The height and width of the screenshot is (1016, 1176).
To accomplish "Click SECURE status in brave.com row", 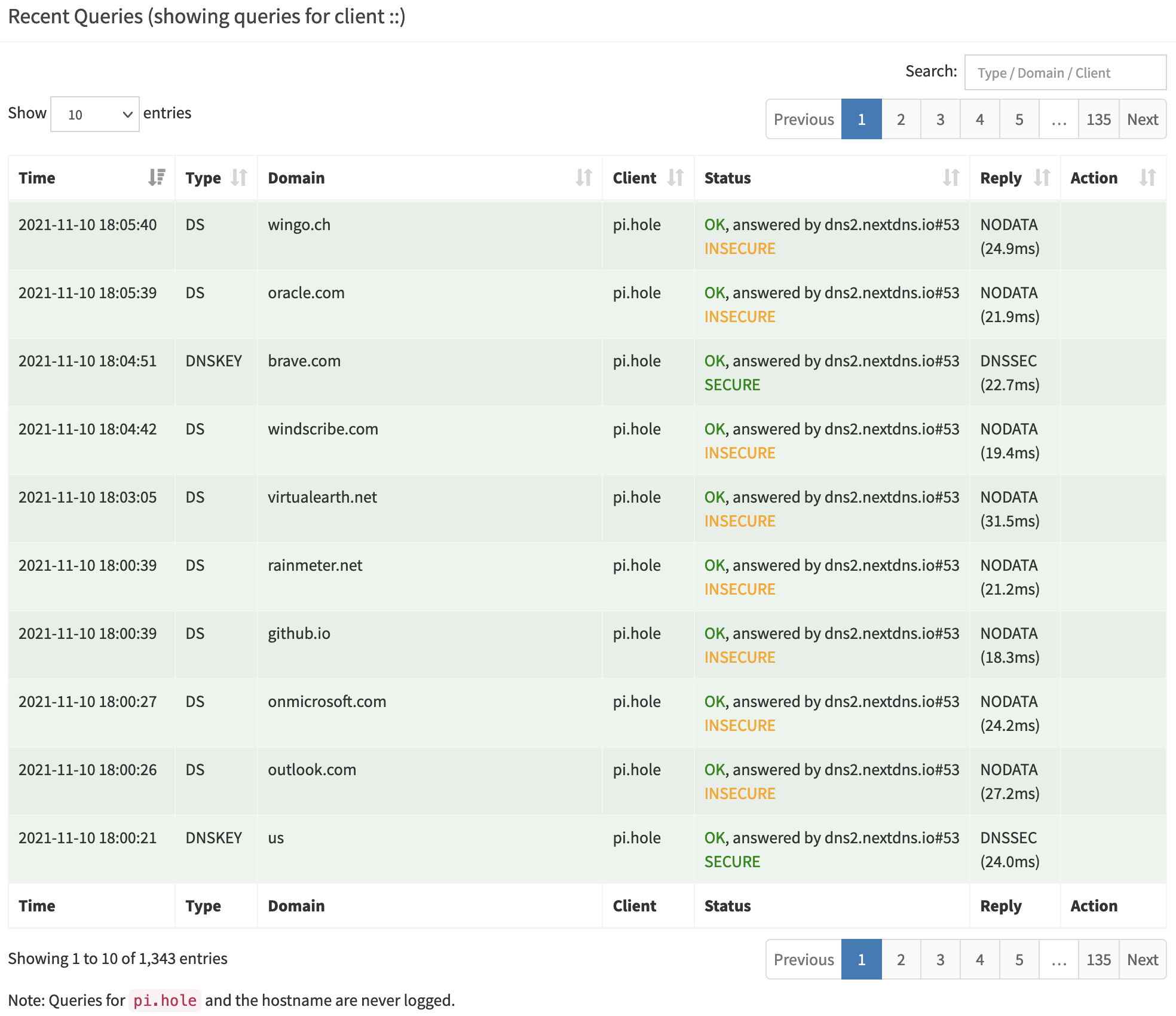I will click(732, 385).
